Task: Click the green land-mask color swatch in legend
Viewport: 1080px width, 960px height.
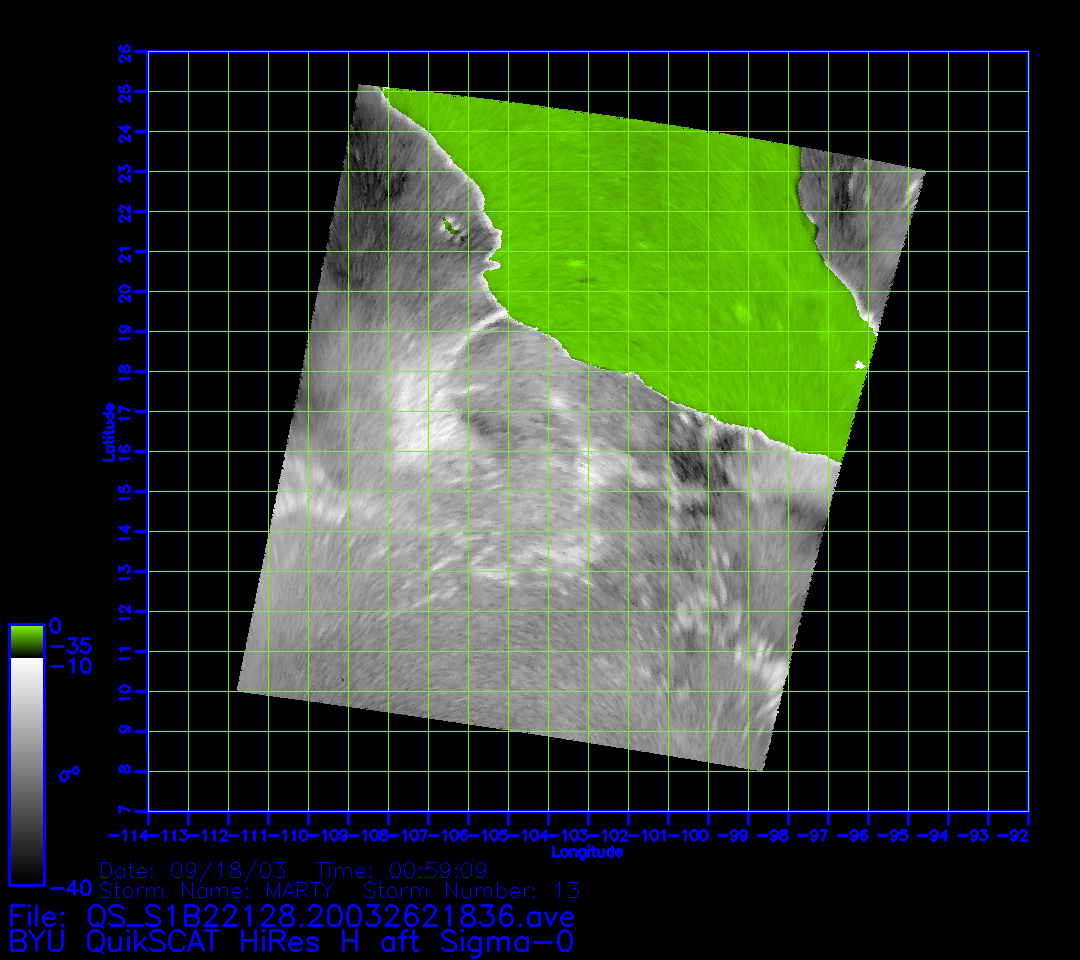Action: [26, 641]
